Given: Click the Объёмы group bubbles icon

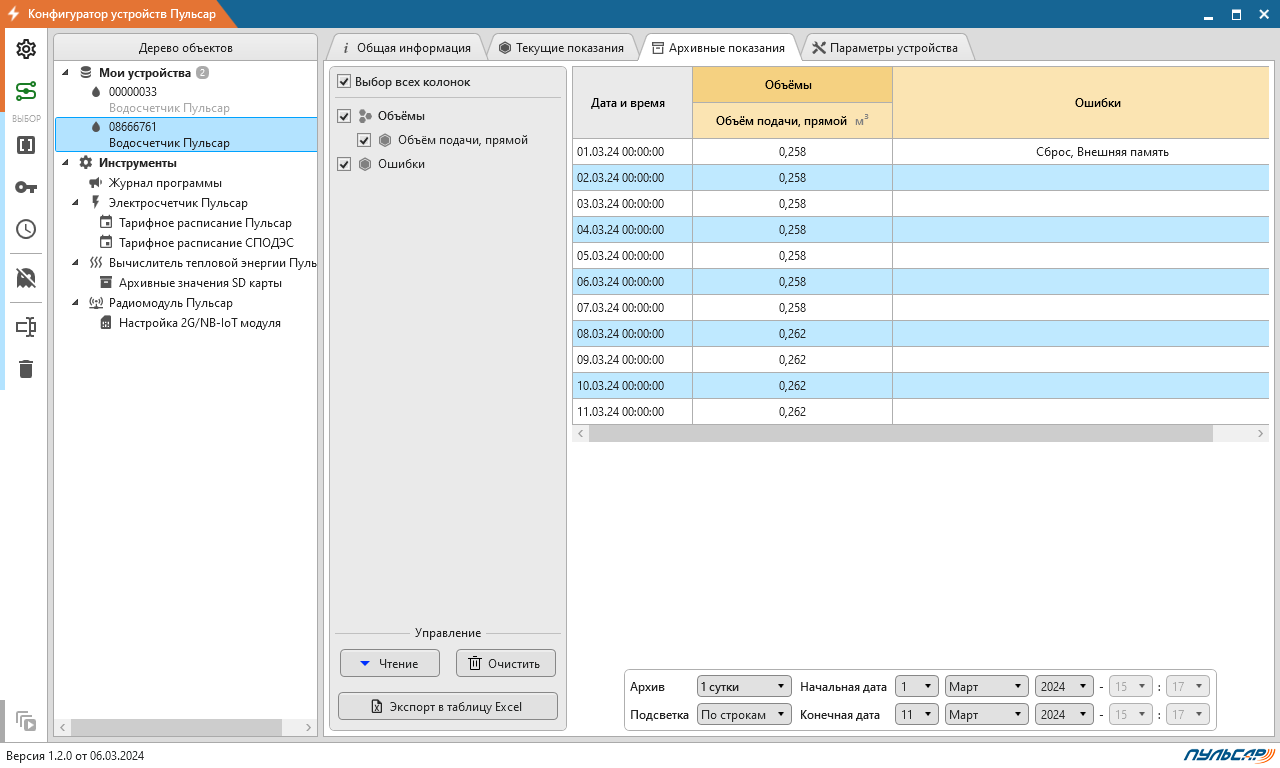Looking at the screenshot, I should [365, 116].
